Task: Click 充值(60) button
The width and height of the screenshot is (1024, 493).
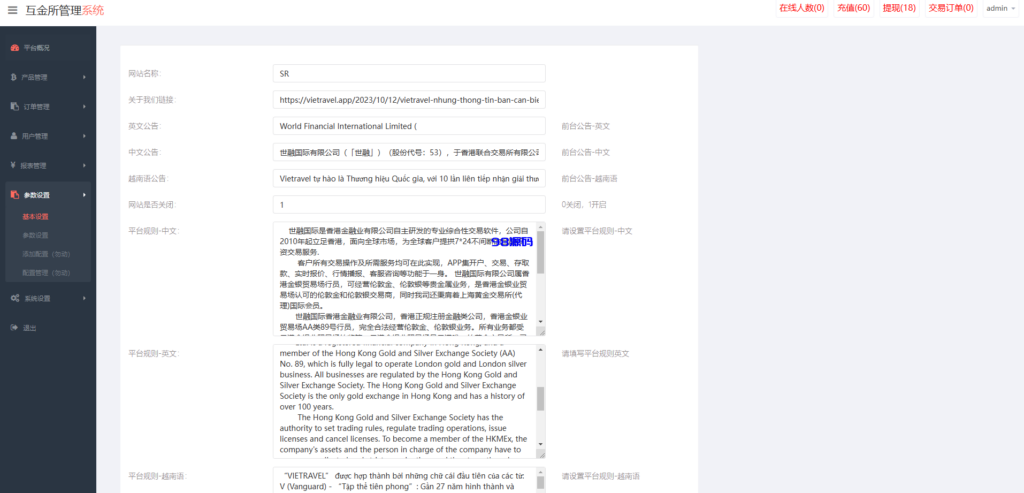Action: 854,8
